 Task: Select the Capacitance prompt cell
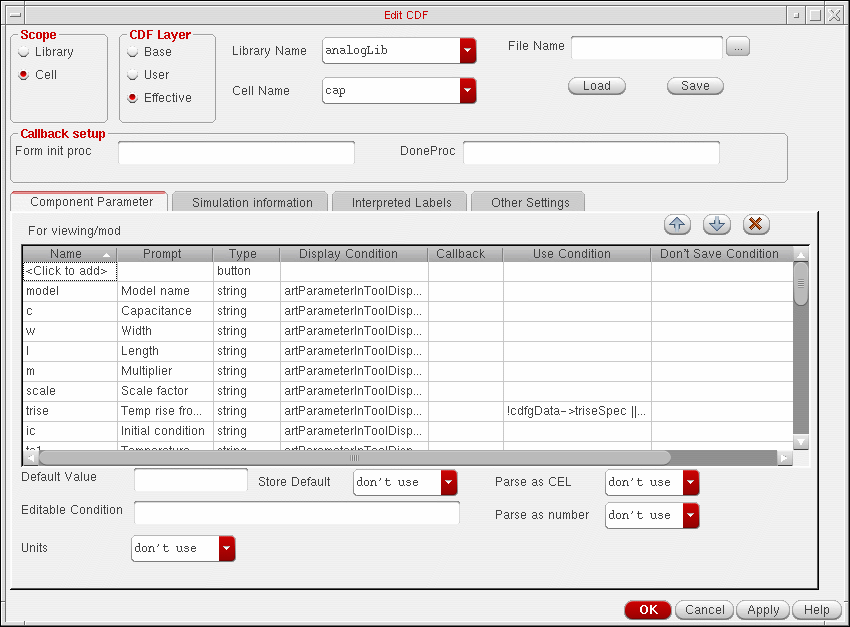point(165,312)
